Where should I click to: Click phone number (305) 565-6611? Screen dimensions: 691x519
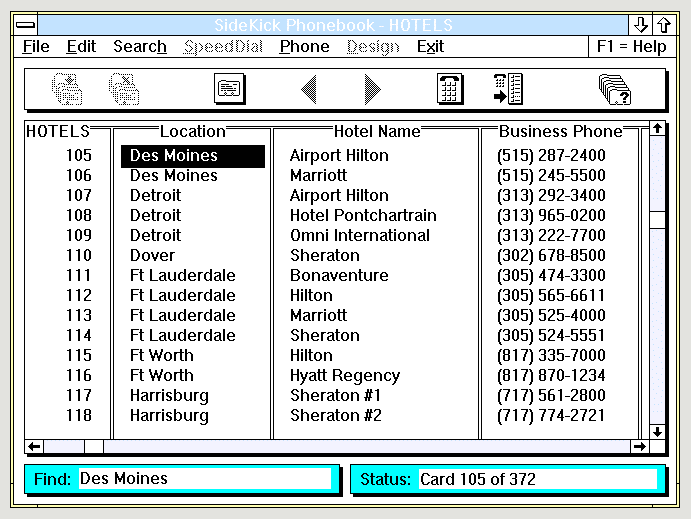[x=551, y=295]
